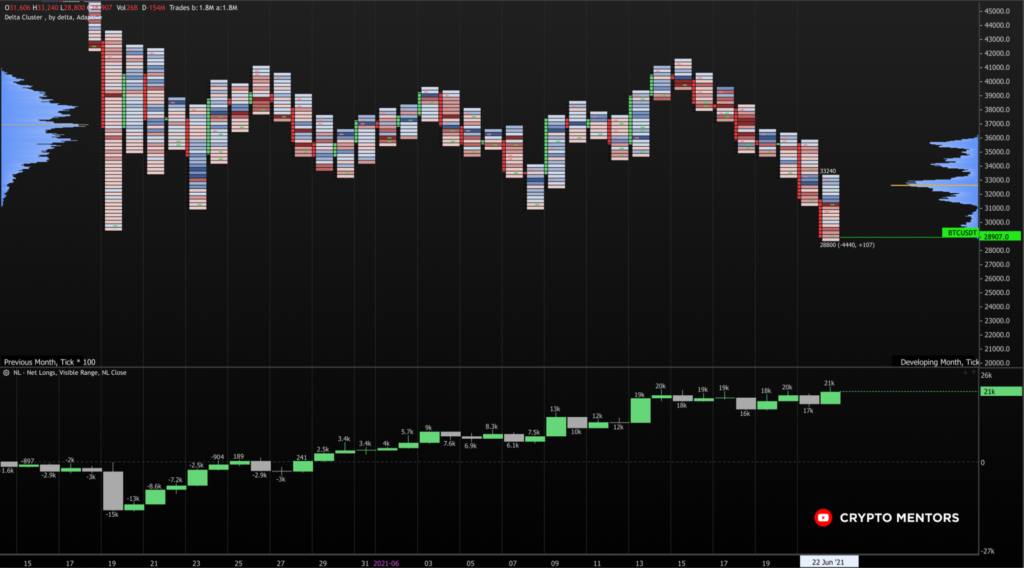Click the YouTube logo beside Crypto Mentors
Viewport: 1024px width, 568px height.
823,518
